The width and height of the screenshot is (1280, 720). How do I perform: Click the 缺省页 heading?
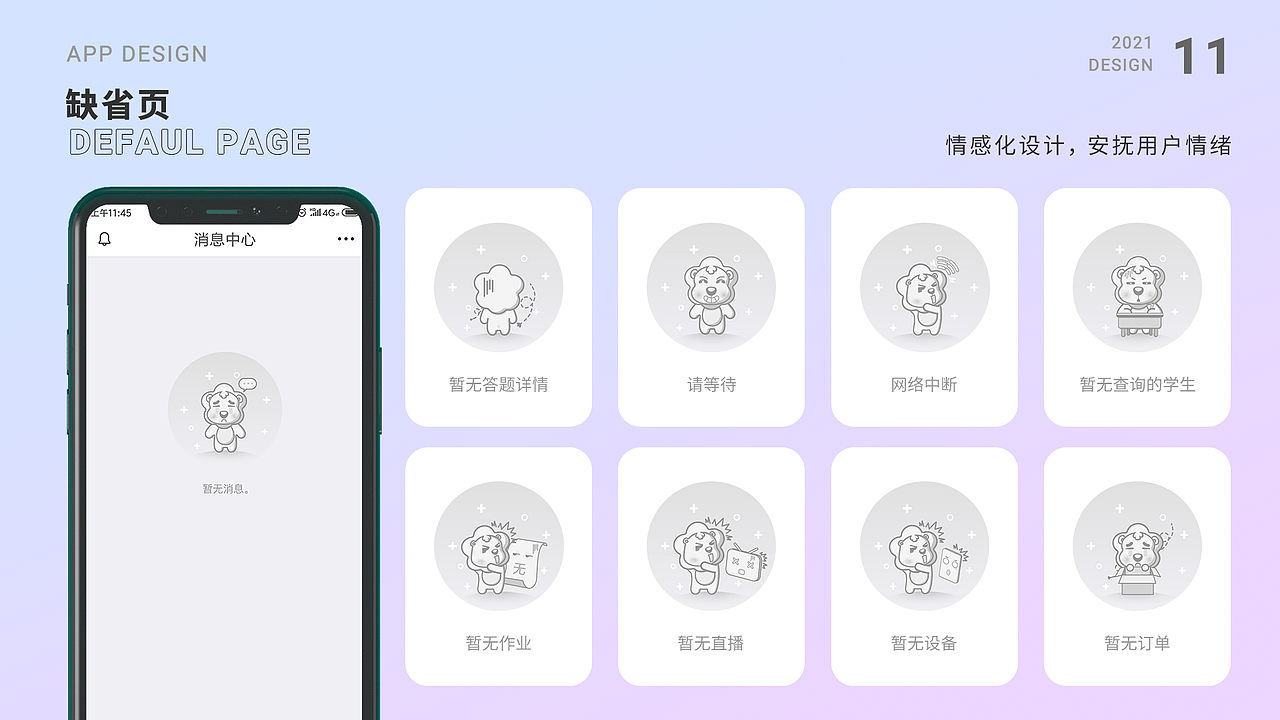pyautogui.click(x=117, y=104)
